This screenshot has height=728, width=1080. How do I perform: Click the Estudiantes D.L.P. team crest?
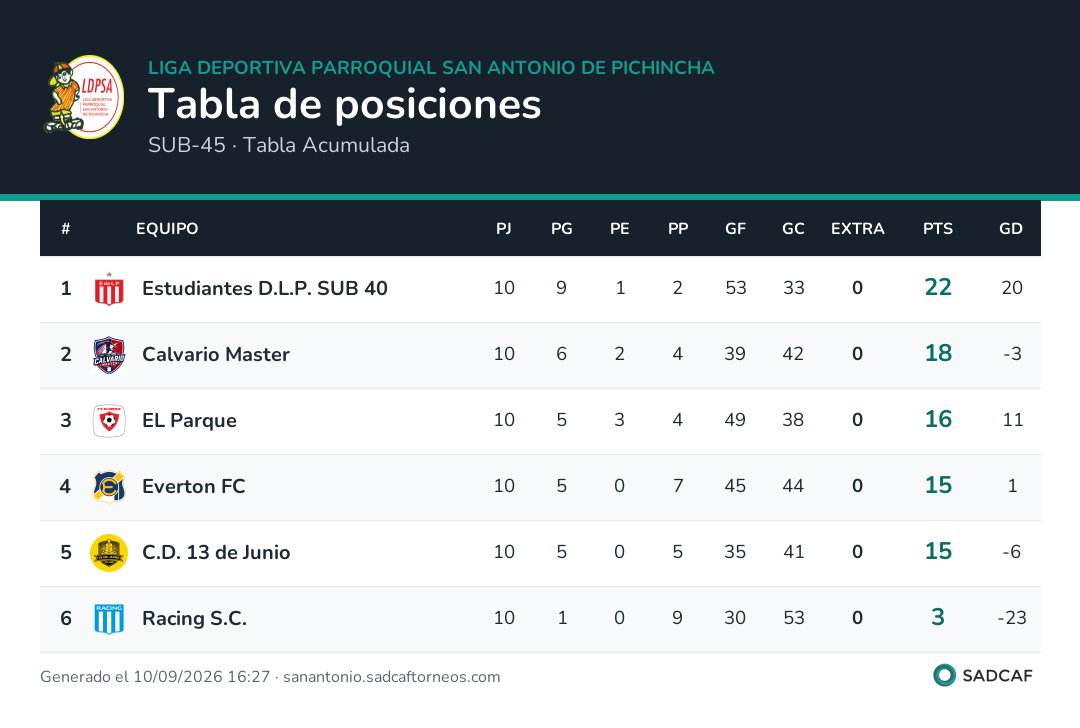(109, 289)
